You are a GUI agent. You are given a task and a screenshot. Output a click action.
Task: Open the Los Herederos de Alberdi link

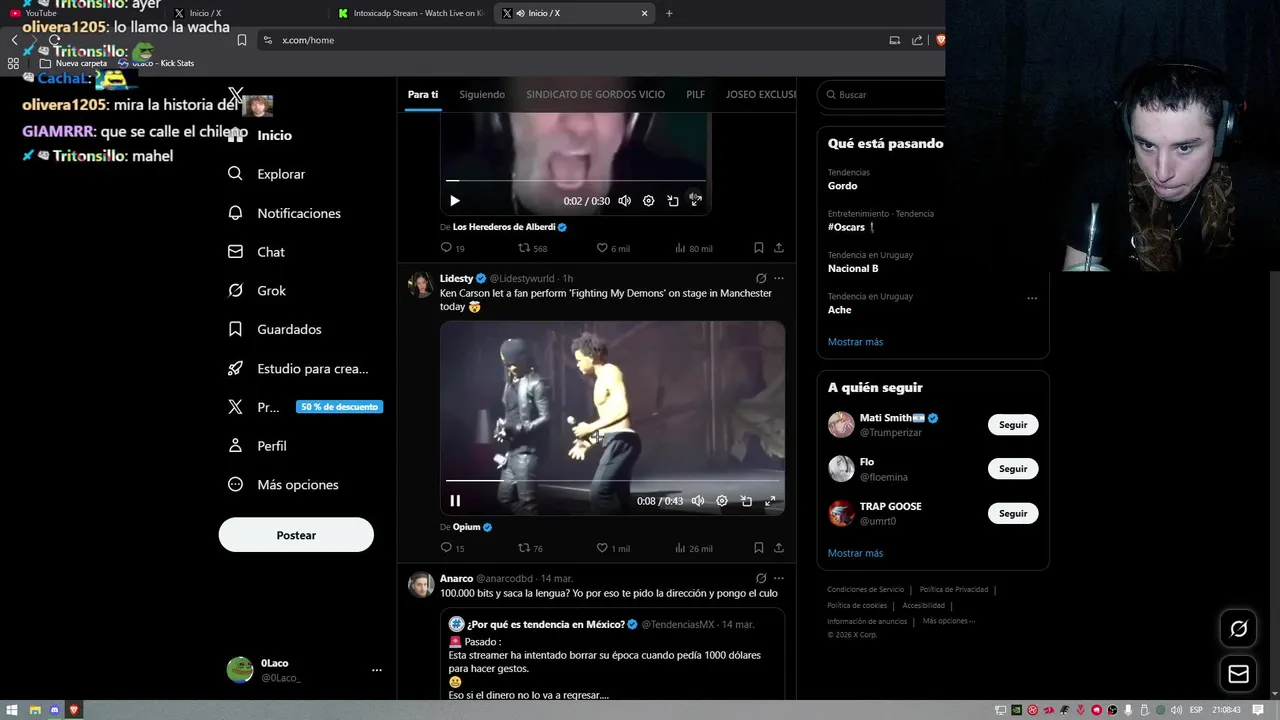point(504,227)
